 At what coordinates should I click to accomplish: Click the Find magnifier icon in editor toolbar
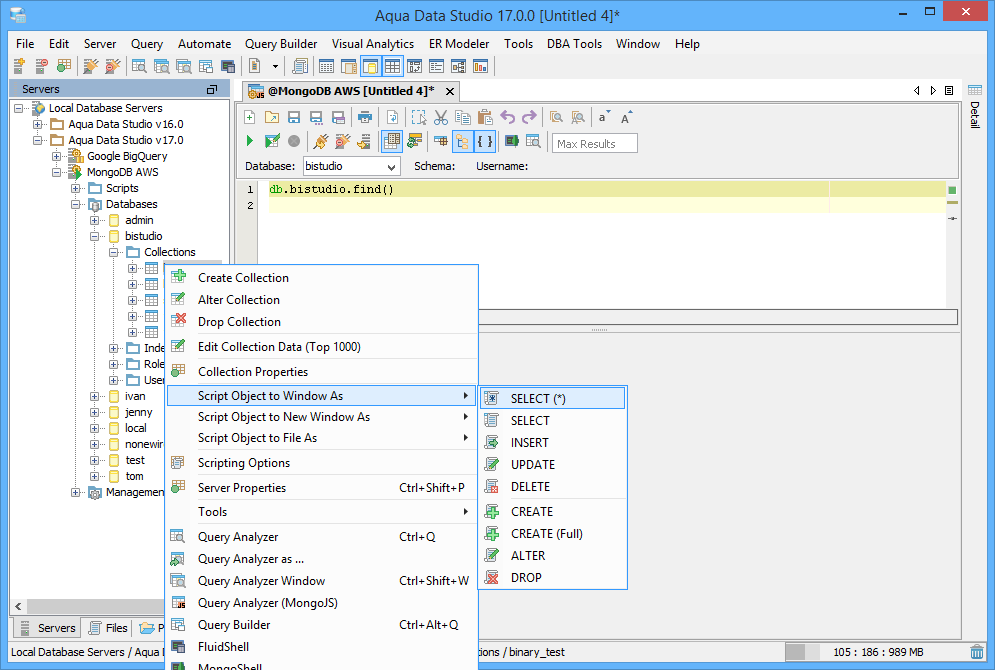tap(557, 117)
